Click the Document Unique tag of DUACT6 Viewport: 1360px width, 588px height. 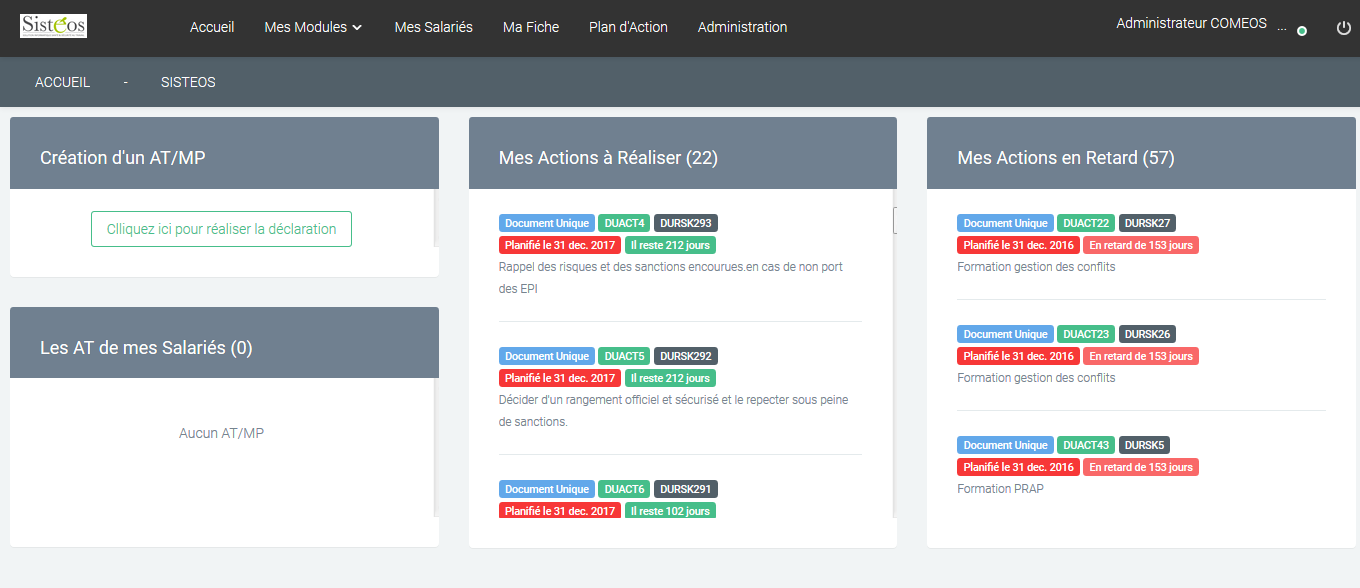(x=546, y=489)
